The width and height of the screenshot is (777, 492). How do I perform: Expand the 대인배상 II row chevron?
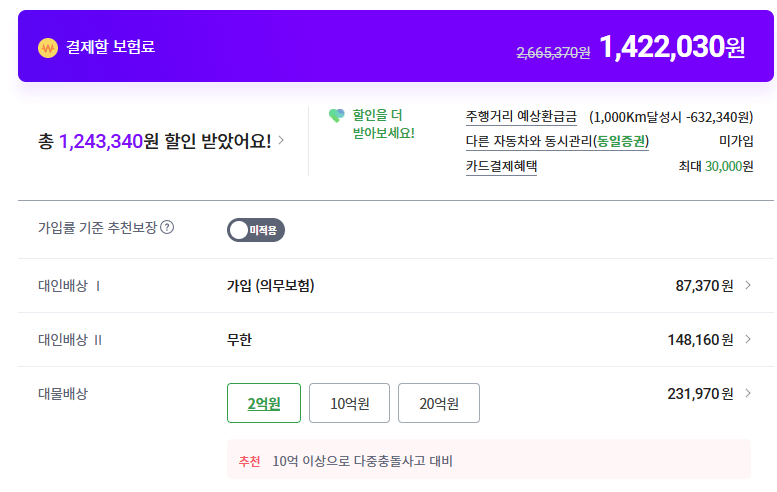click(x=748, y=340)
